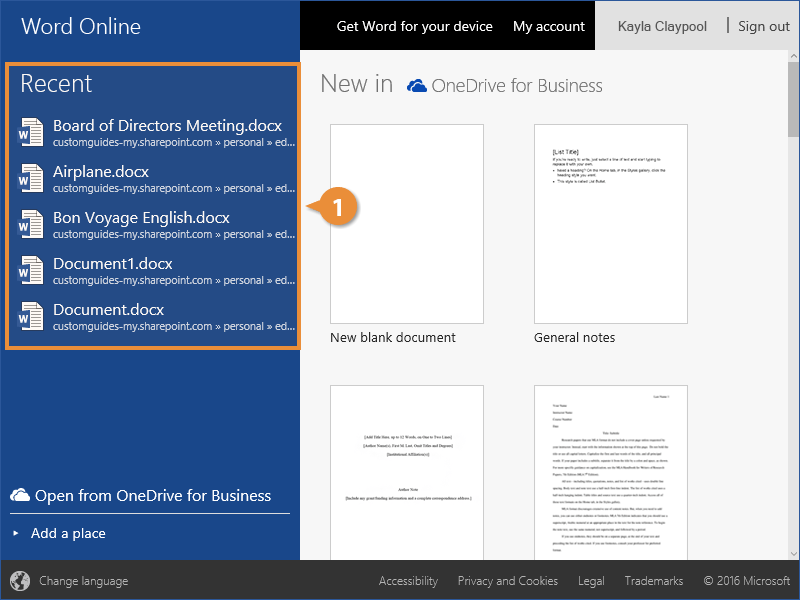Open the My account menu
The width and height of the screenshot is (800, 600).
[x=548, y=26]
